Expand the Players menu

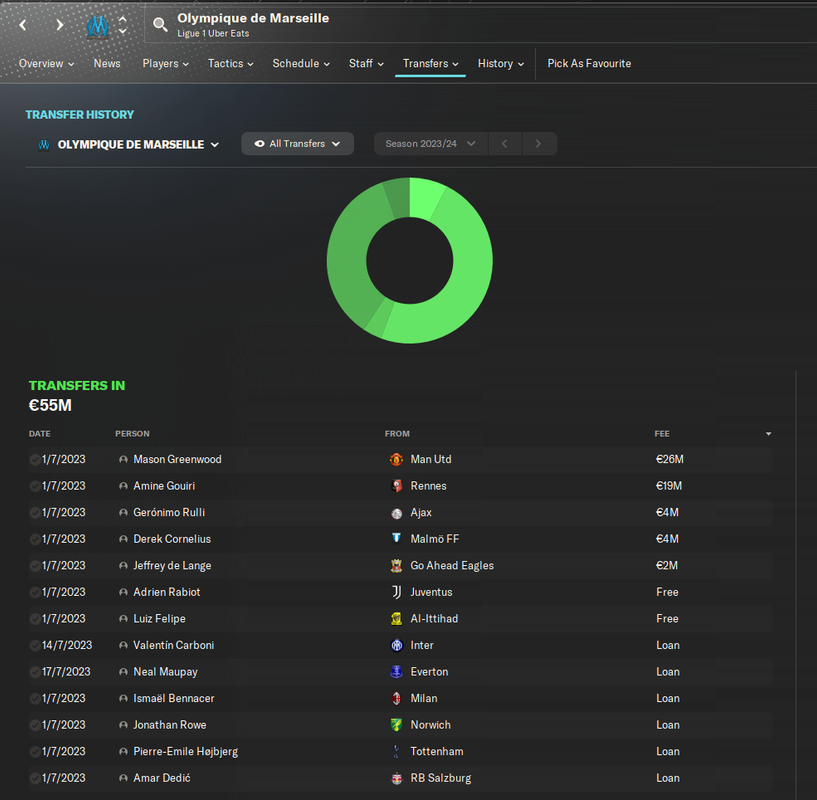tap(166, 64)
